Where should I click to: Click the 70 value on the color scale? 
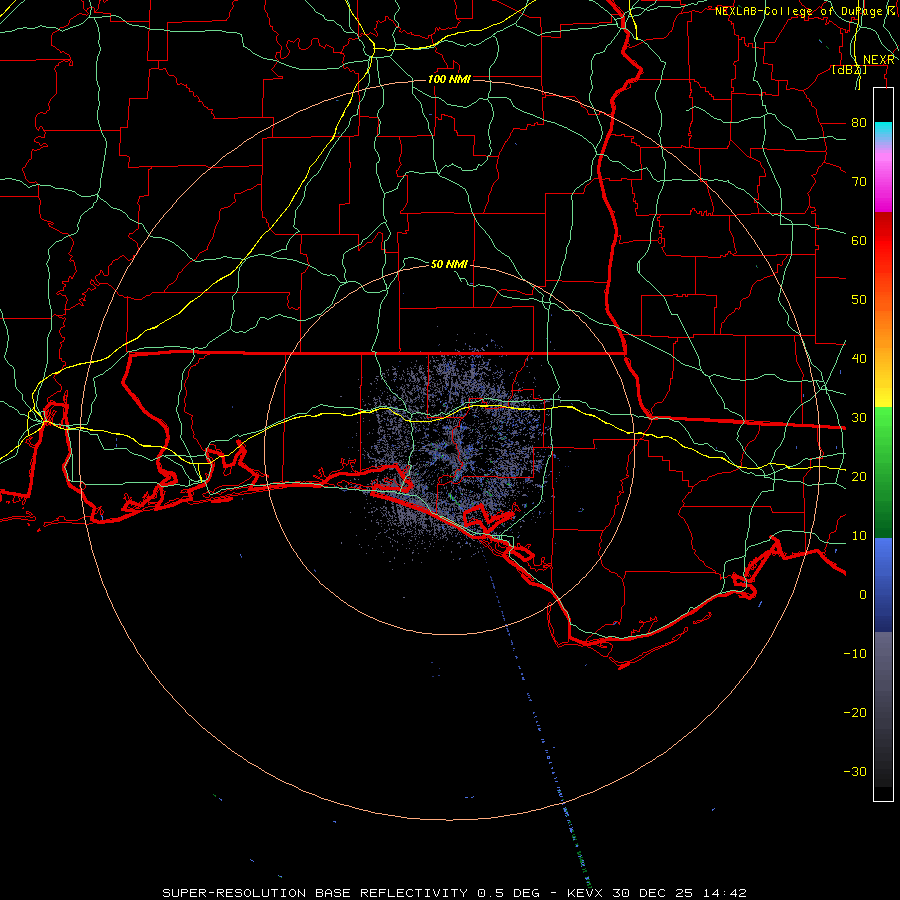click(859, 181)
